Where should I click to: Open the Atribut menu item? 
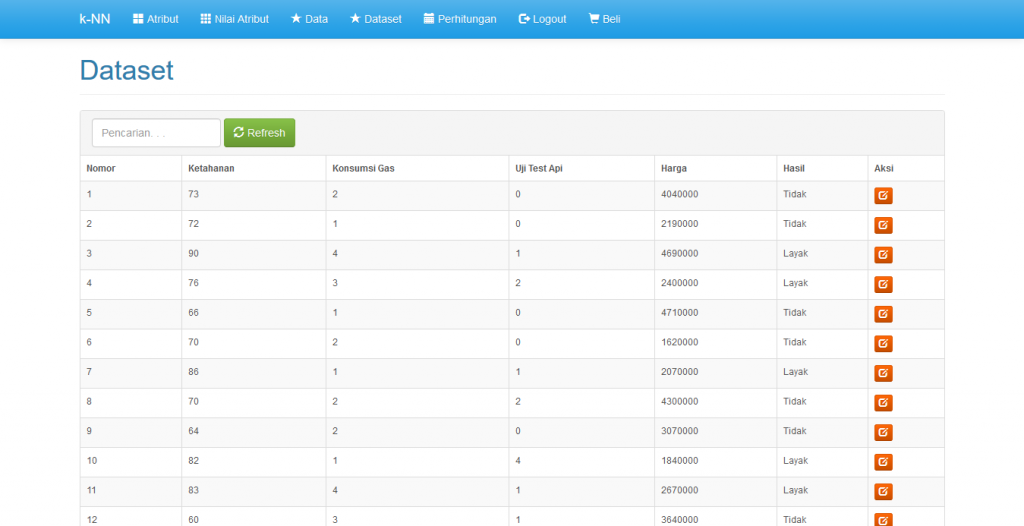click(x=155, y=19)
